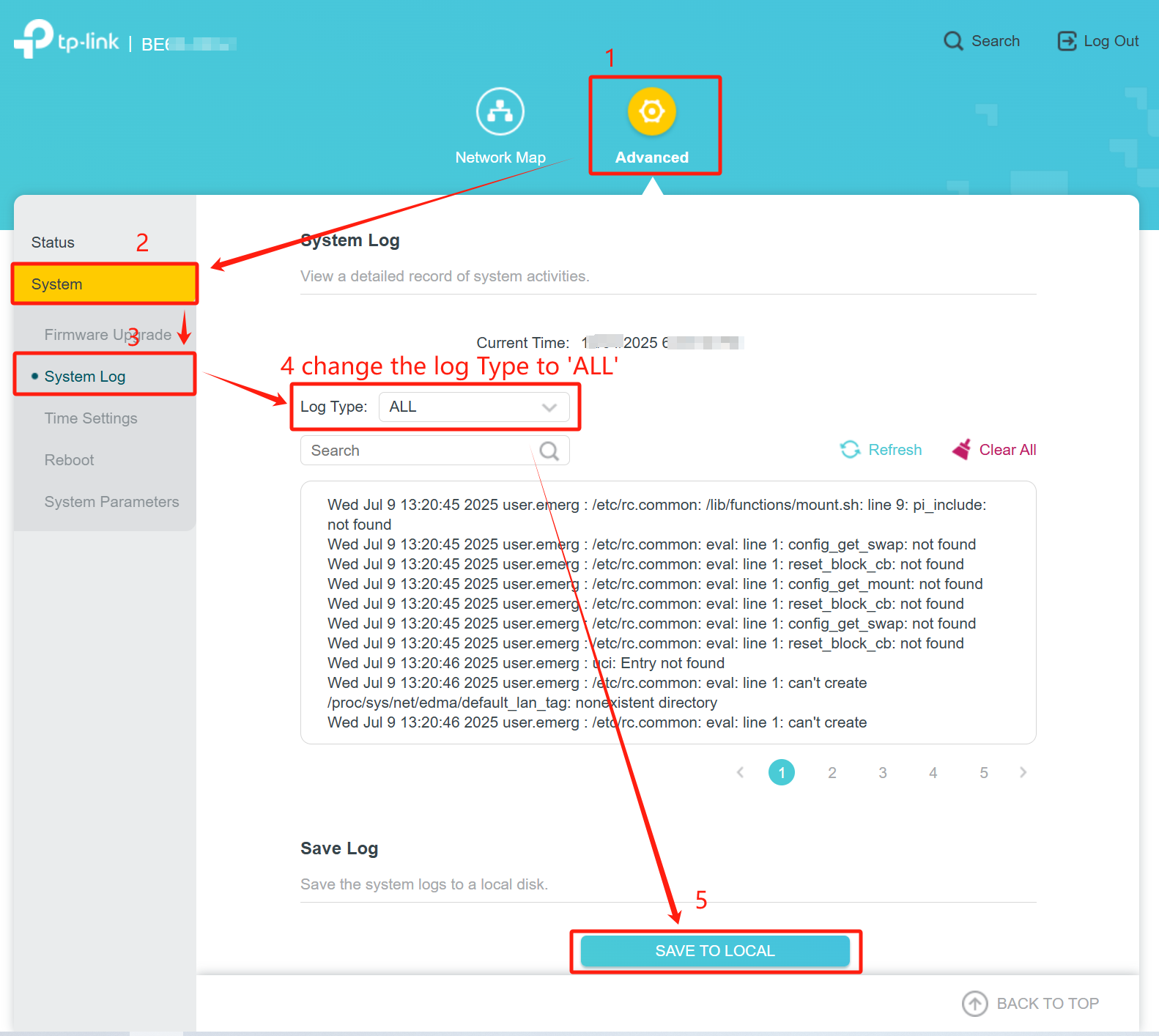The width and height of the screenshot is (1159, 1036).
Task: Expand Log Type chevron arrow
Action: pos(549,407)
